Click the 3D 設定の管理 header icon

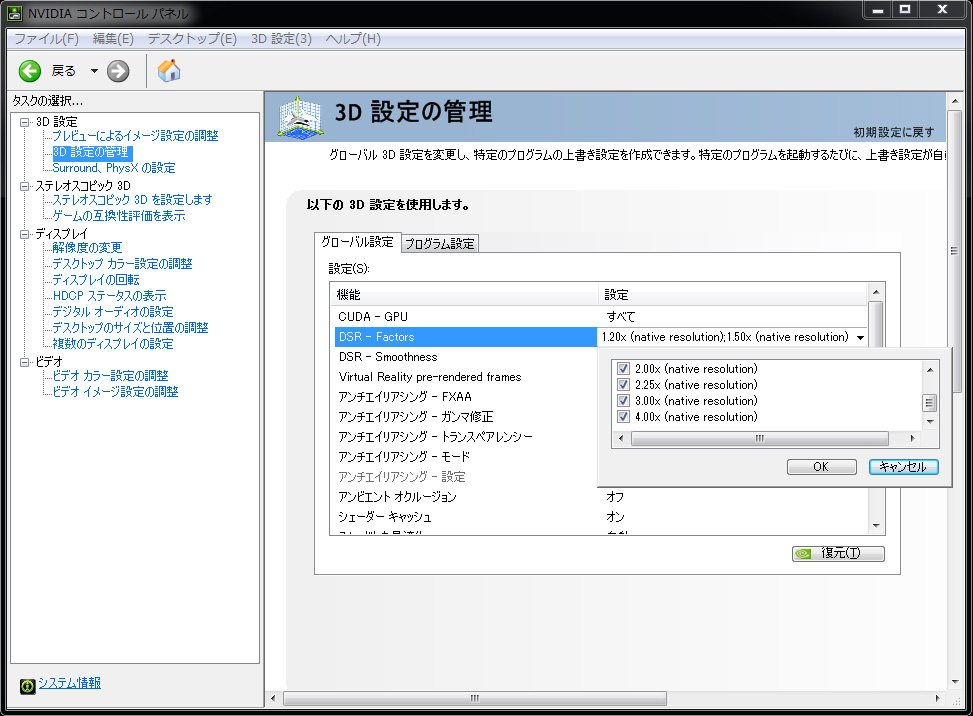tap(300, 117)
